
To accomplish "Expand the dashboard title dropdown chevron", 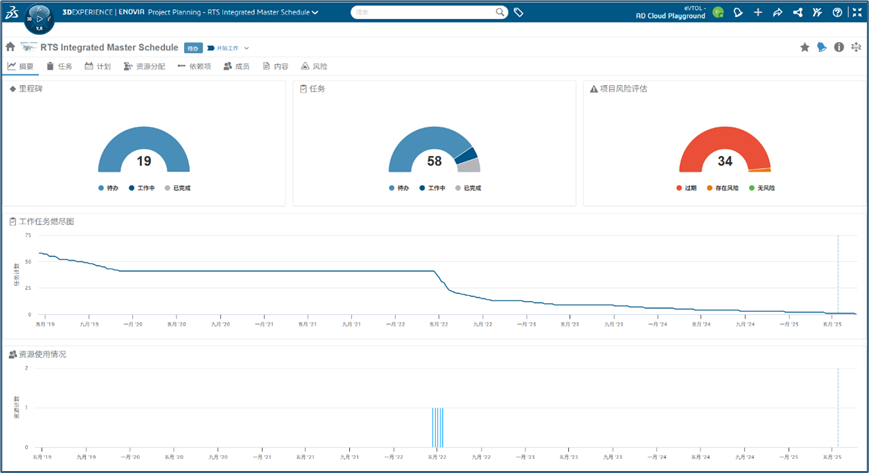I will pos(315,12).
